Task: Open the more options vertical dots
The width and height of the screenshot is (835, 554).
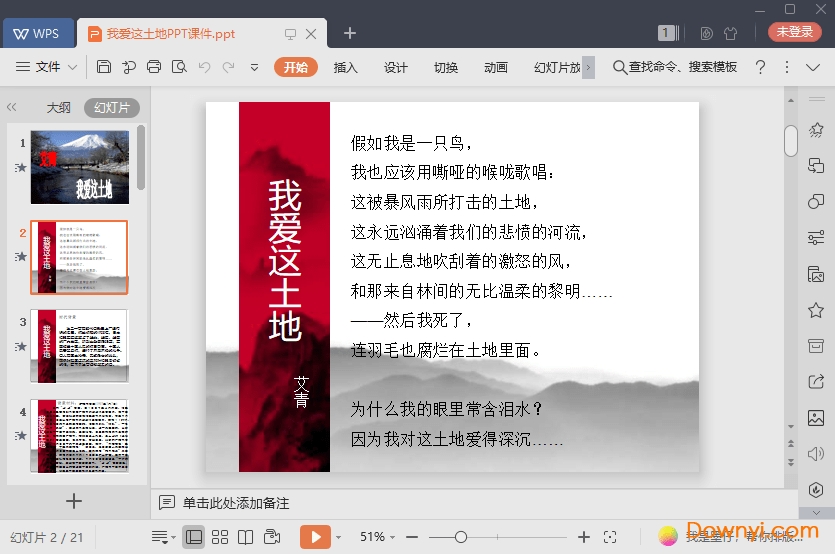Action: coord(787,67)
